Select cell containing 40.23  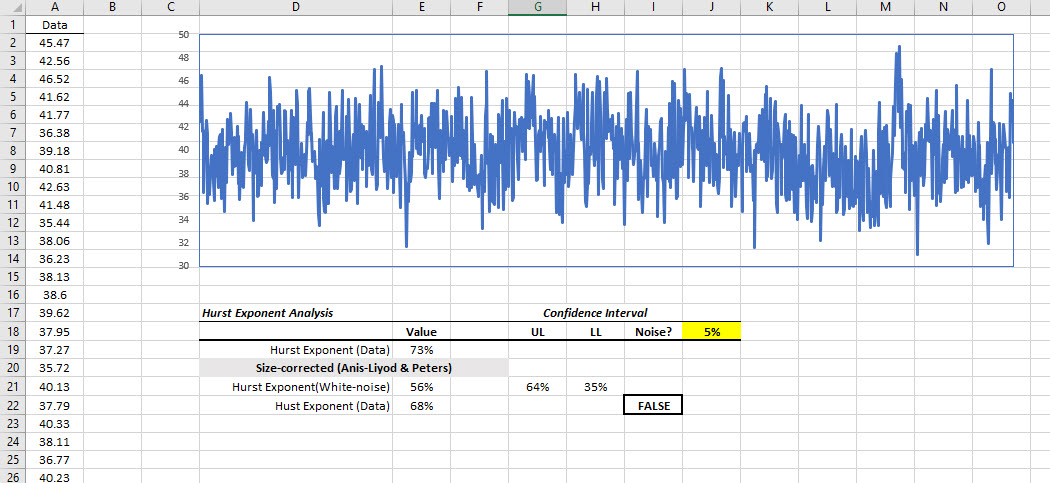(54, 477)
